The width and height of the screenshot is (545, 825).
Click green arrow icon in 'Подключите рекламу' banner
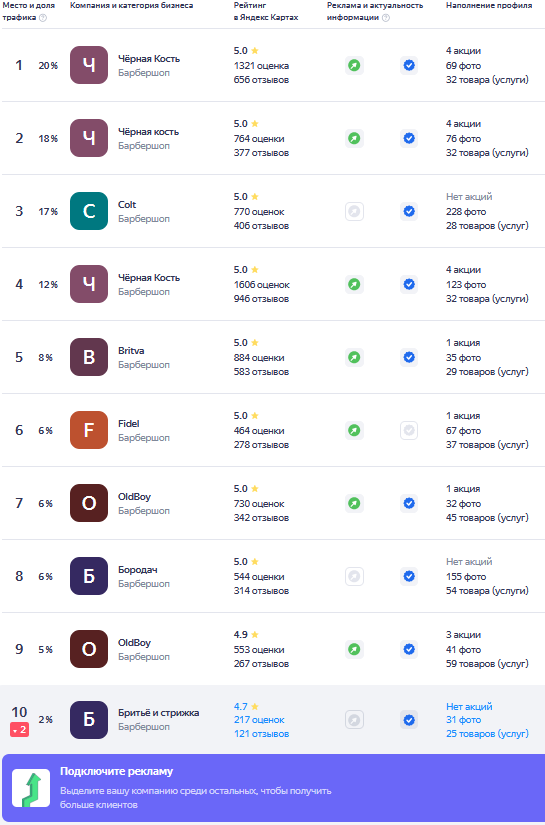pos(31,788)
